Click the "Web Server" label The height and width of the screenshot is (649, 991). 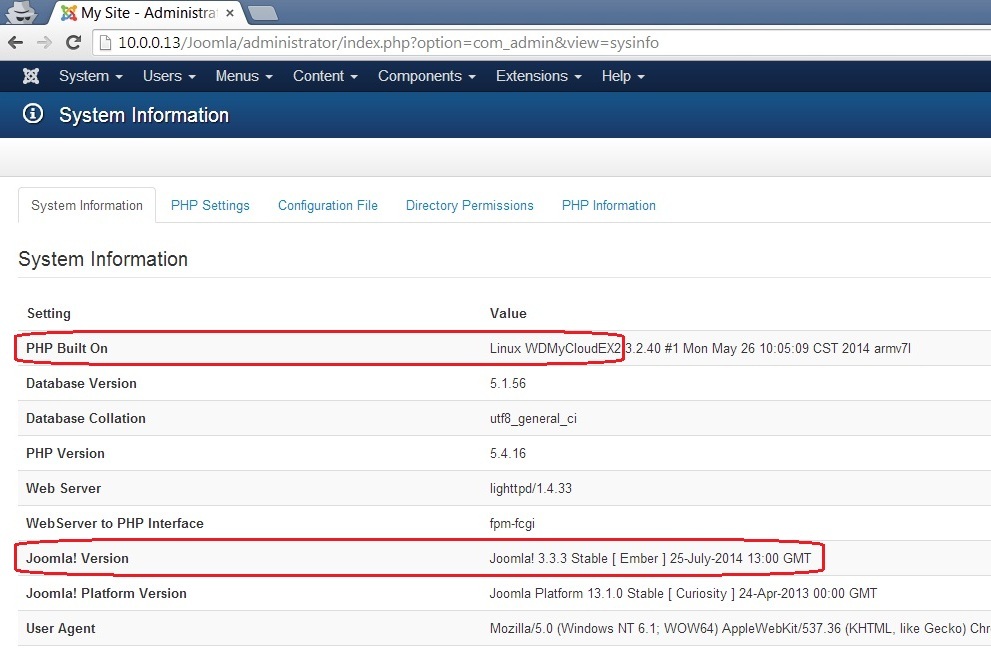[64, 488]
